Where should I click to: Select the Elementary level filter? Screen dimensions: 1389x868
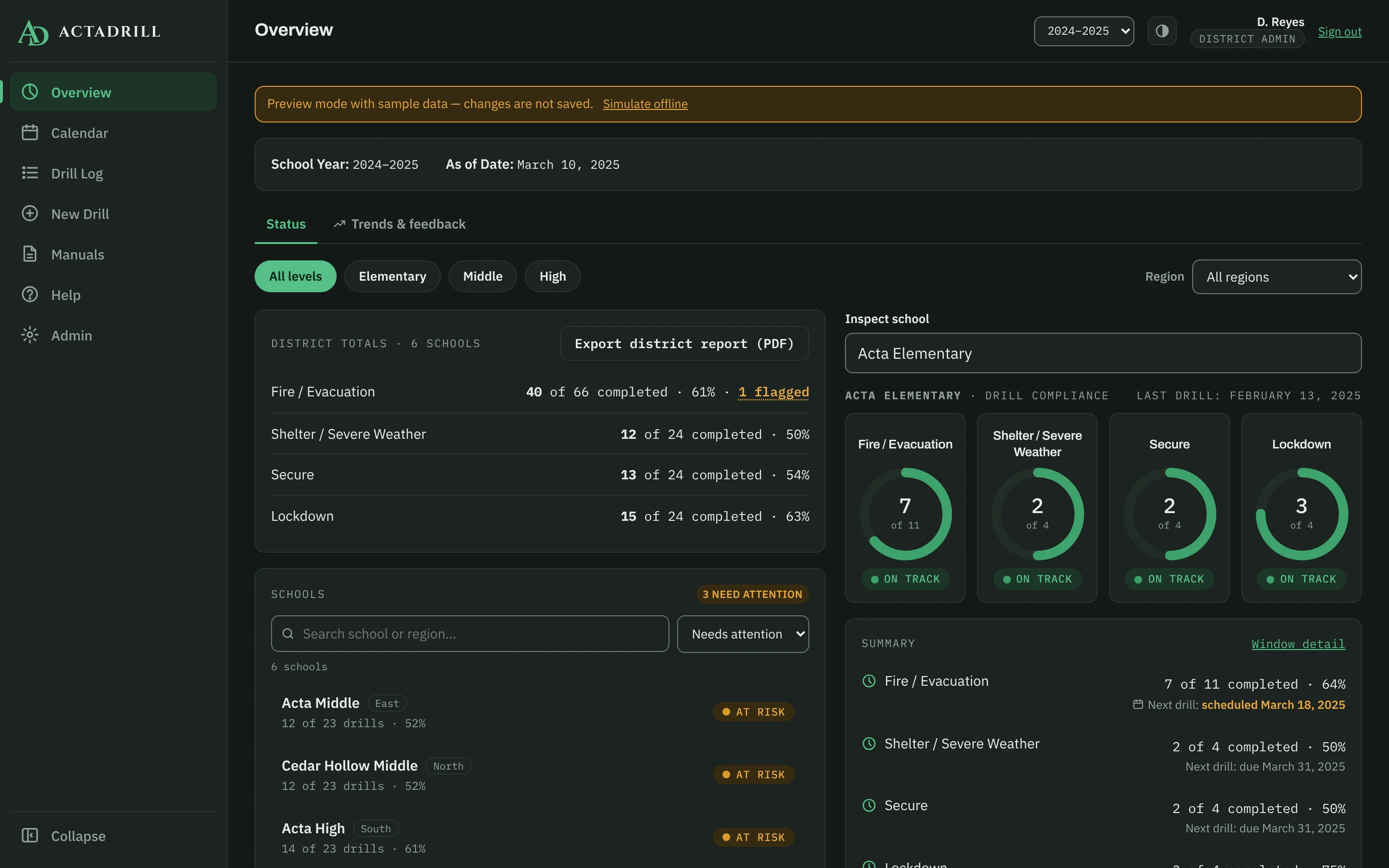pyautogui.click(x=393, y=276)
